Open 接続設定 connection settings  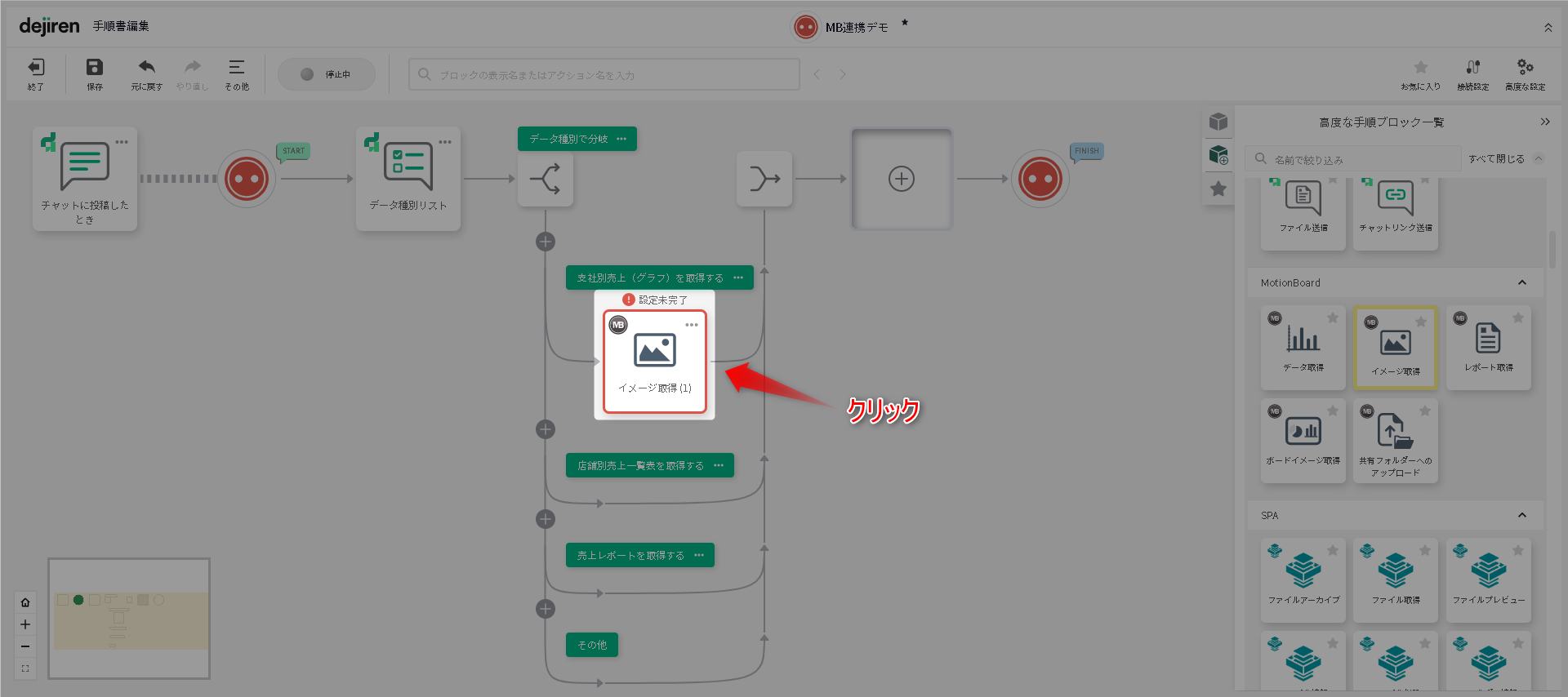pyautogui.click(x=1473, y=73)
